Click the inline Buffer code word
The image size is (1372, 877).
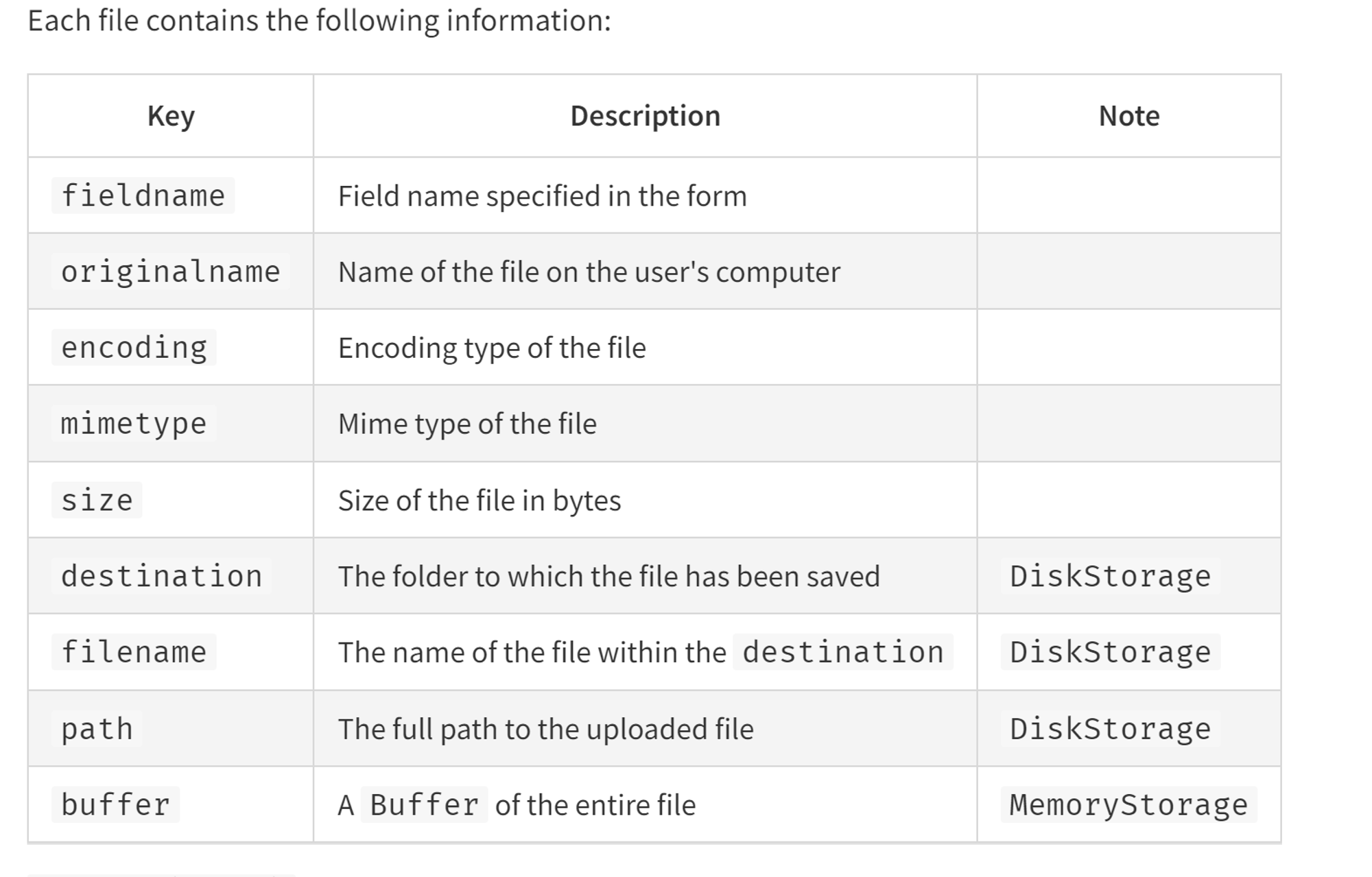(424, 804)
